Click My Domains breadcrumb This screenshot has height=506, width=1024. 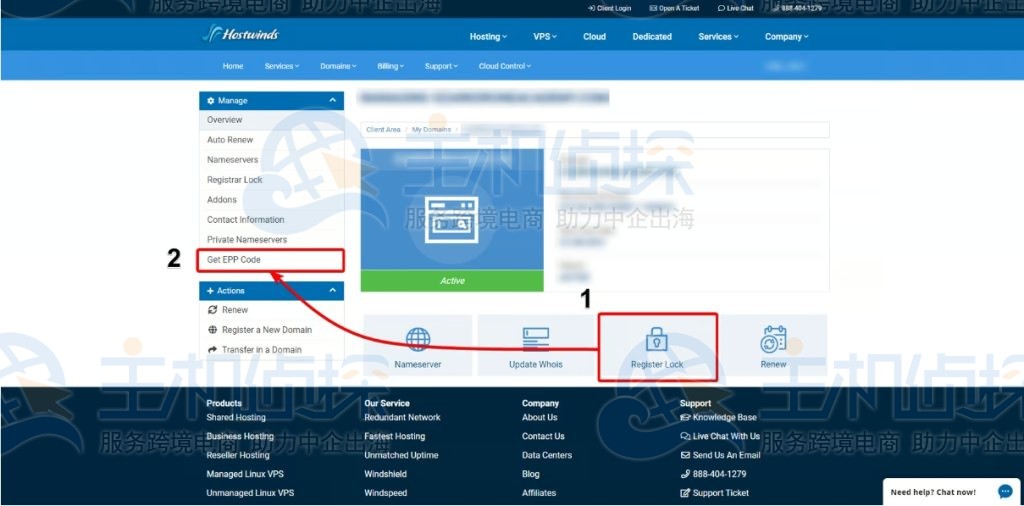coord(431,130)
